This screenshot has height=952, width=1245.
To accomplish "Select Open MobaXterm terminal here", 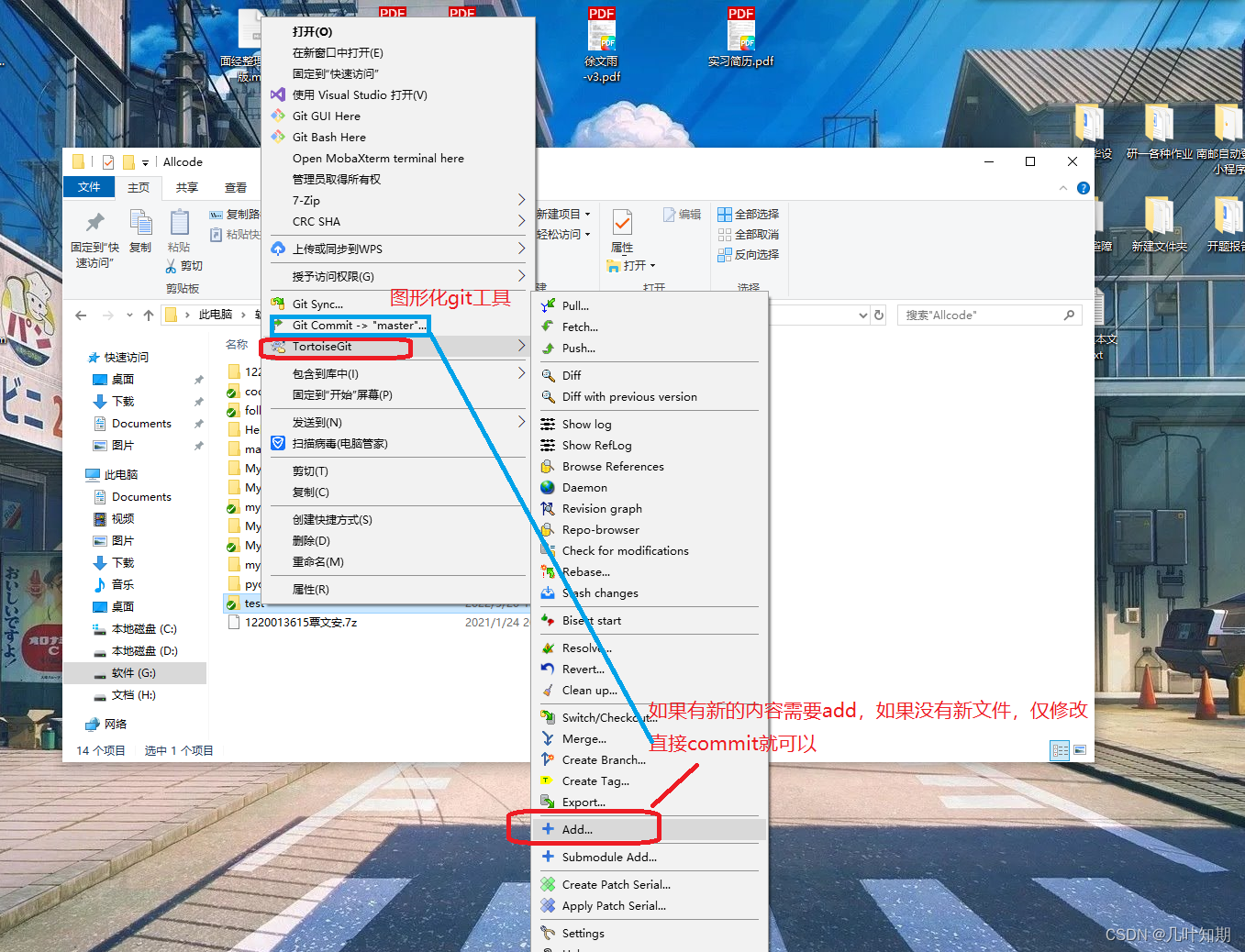I will 398,158.
